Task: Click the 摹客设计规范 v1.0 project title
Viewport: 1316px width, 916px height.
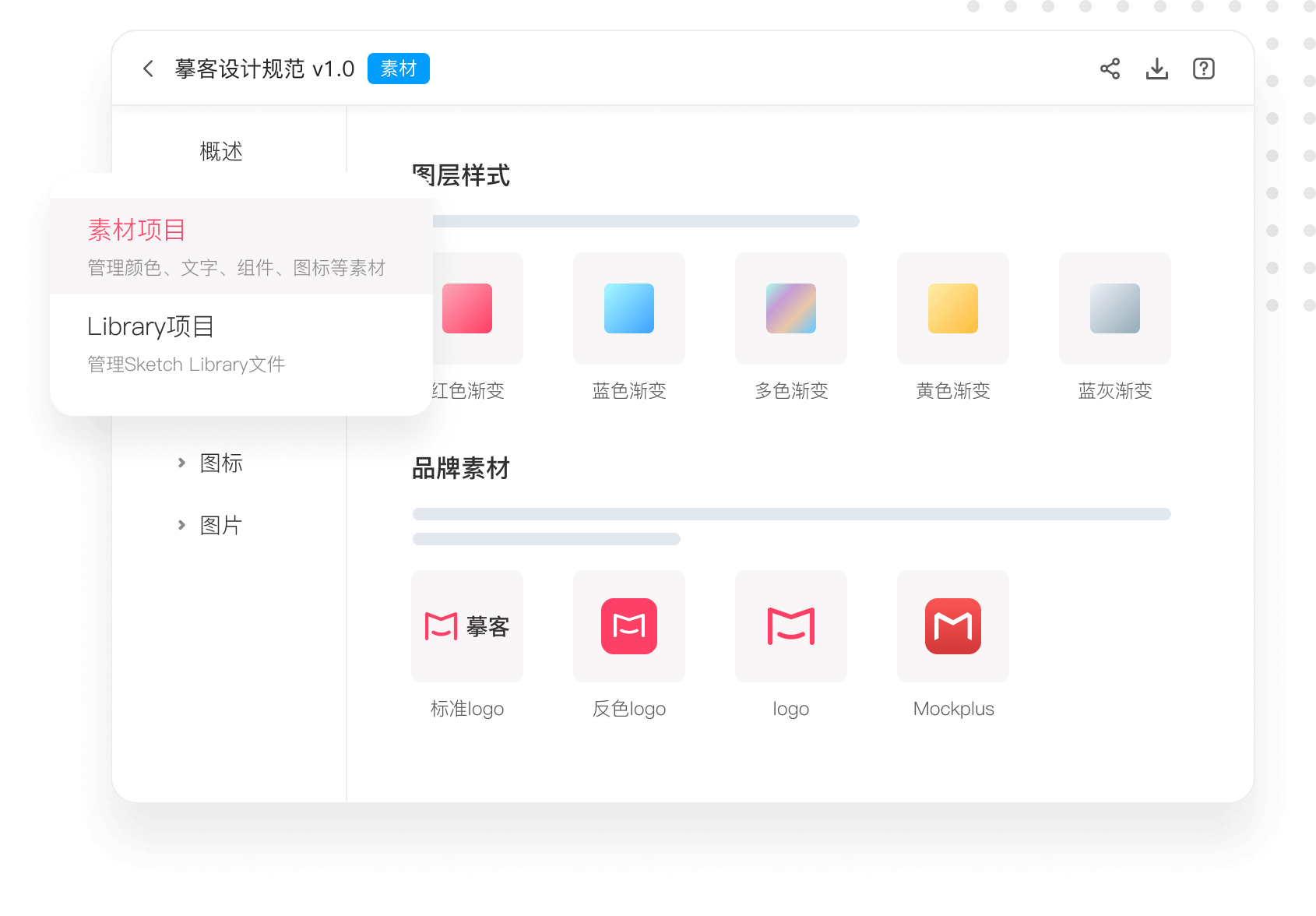Action: point(265,69)
